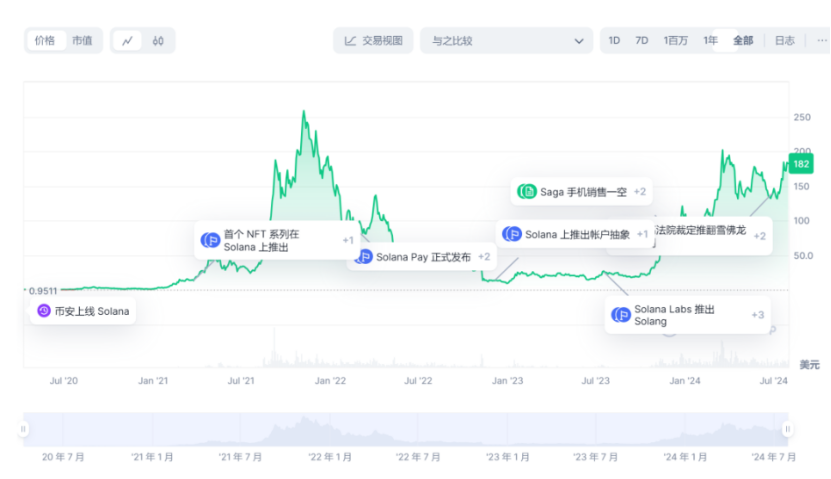Image resolution: width=831 pixels, height=479 pixels.
Task: Open the Solana Labs 推出 Solang event card
Action: coord(687,315)
